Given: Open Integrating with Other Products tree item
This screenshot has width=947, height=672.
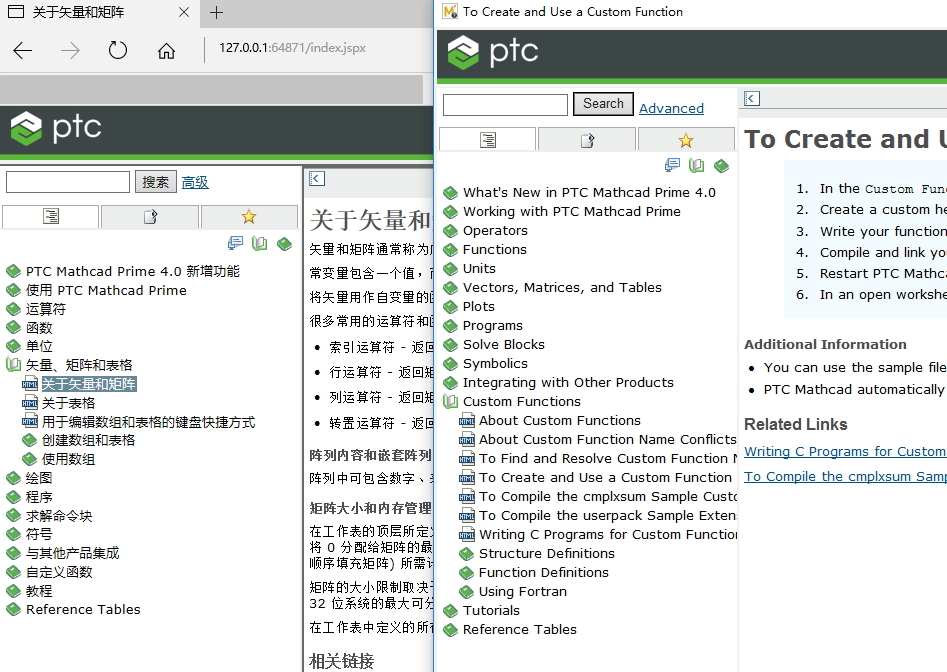Looking at the screenshot, I should click(568, 383).
